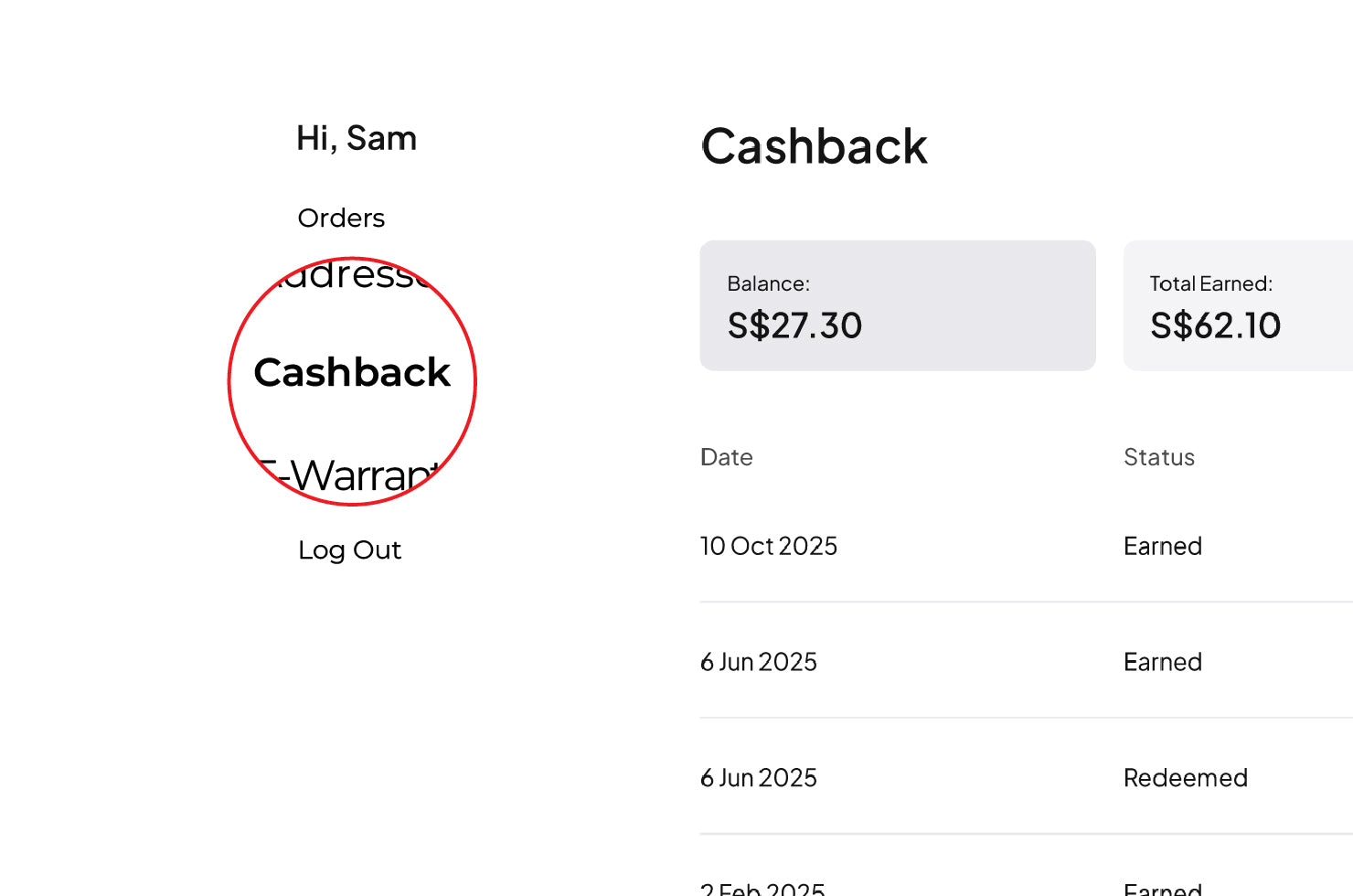Click the Earned status for 10 Oct 2025
The width and height of the screenshot is (1353, 896).
tap(1161, 546)
